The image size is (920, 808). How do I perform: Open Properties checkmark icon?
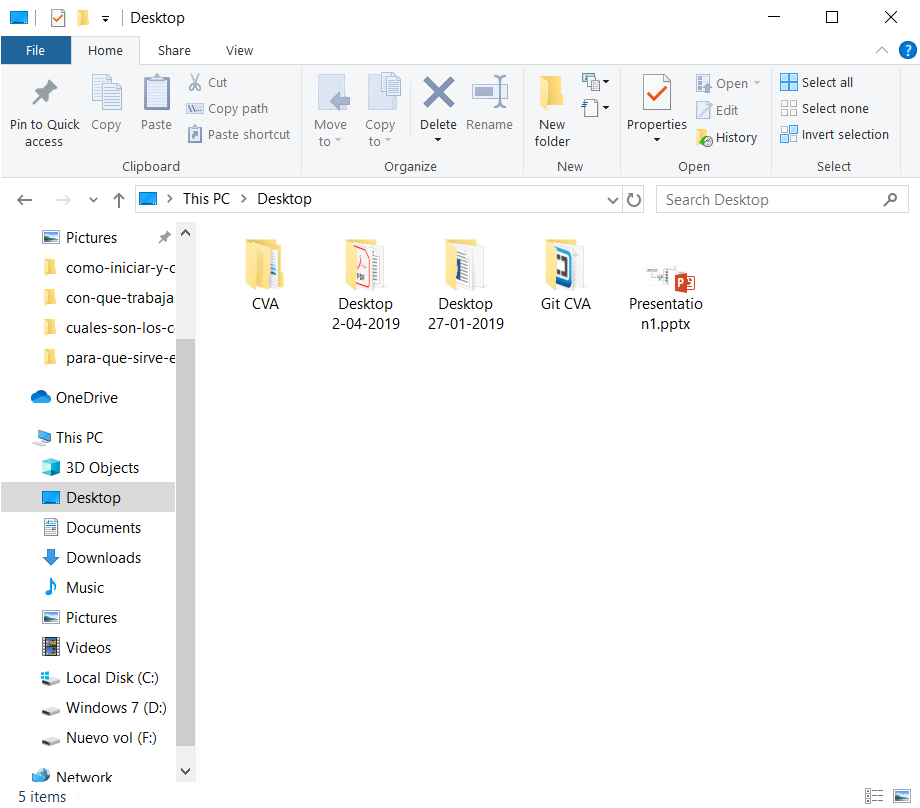point(657,93)
